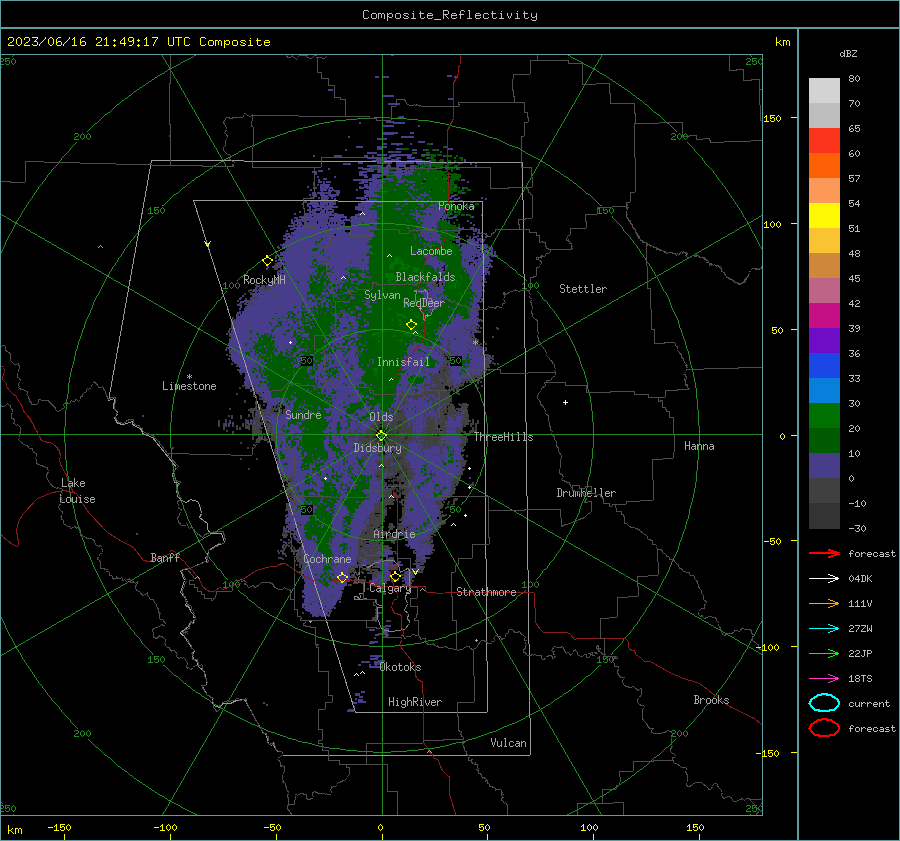The image size is (900, 841).
Task: Click the Strathmore city label
Action: coord(486,592)
